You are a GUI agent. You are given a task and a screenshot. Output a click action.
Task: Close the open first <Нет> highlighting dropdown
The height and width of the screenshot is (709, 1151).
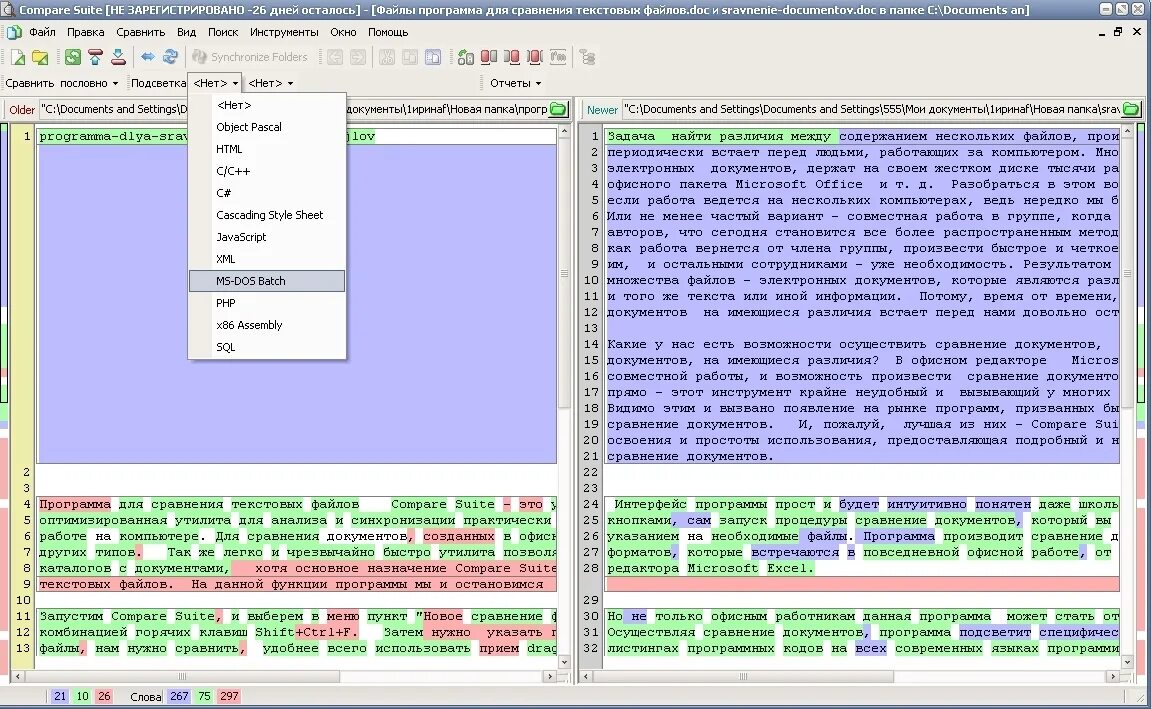[215, 84]
